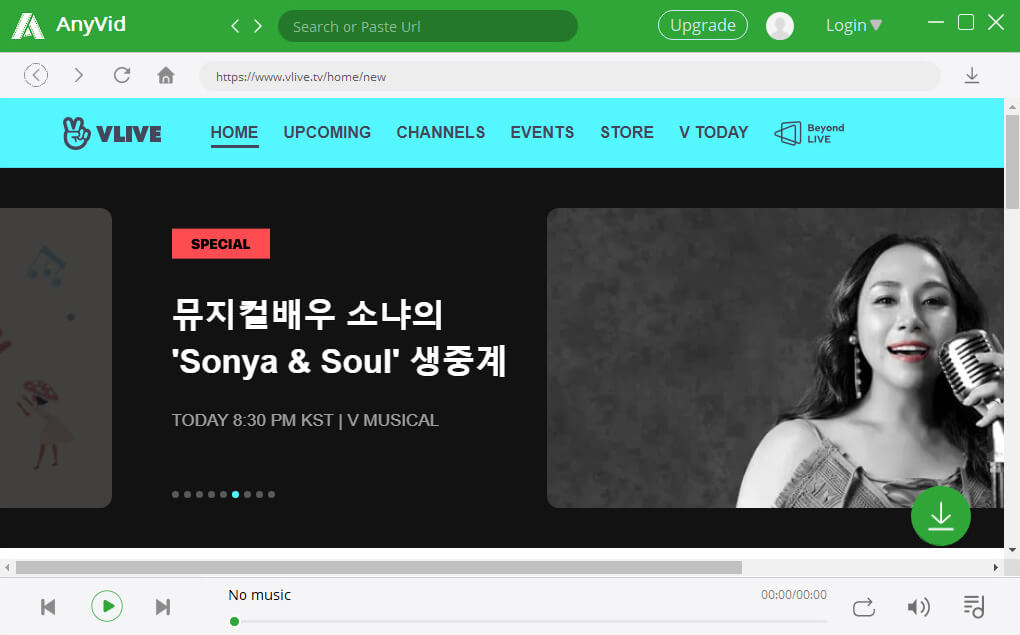Click the vlive.tv address bar

569,76
